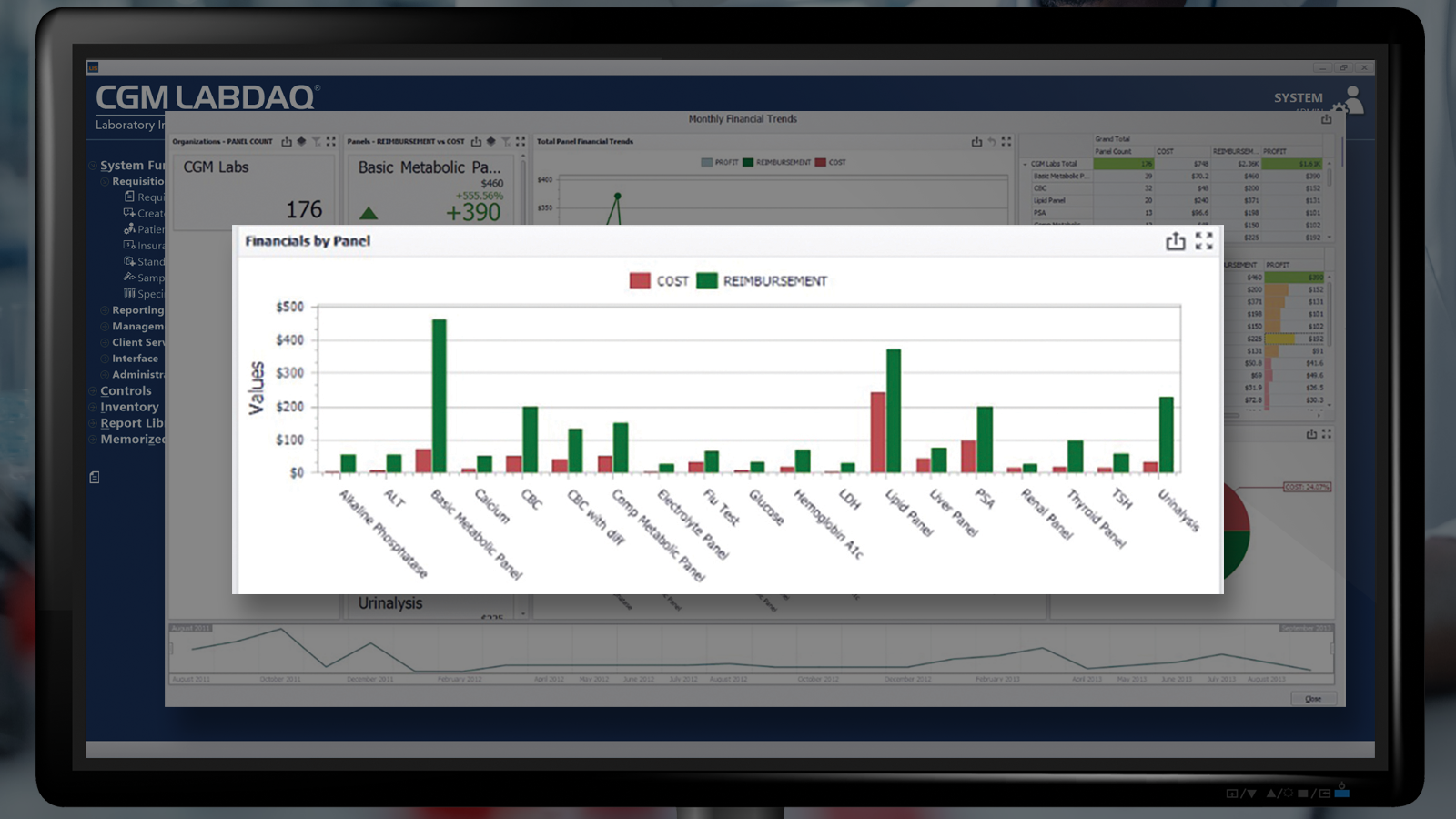Select the Standing orders icon in sidebar

[129, 261]
